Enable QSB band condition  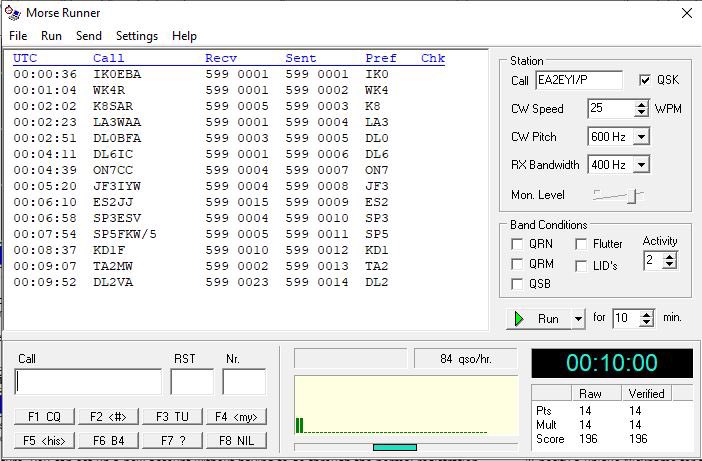click(517, 284)
